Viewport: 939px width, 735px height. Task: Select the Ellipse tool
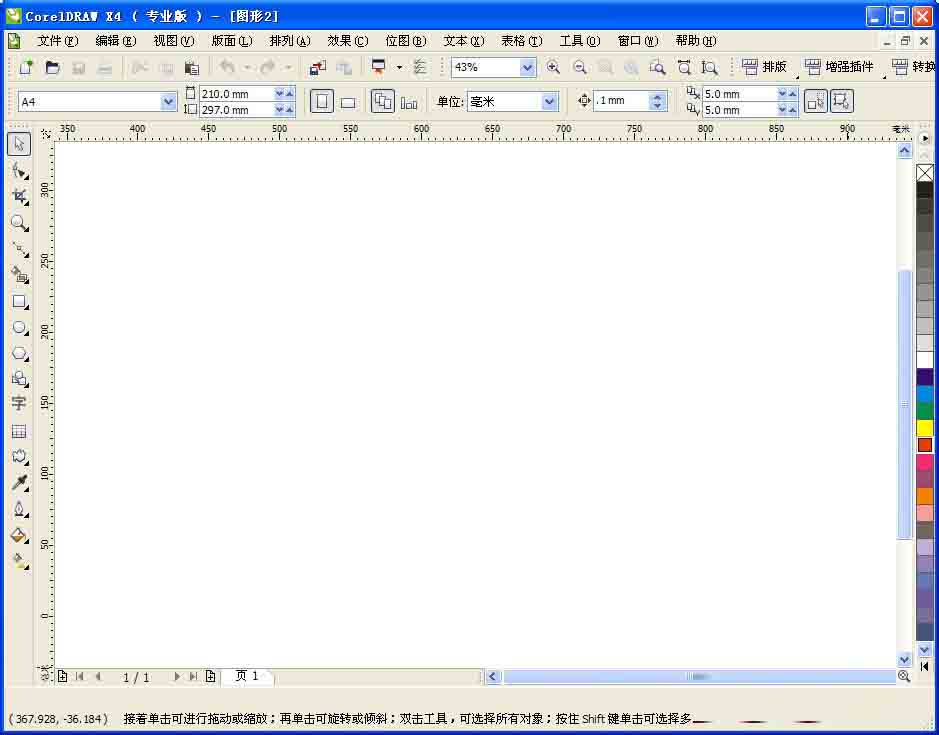click(19, 328)
